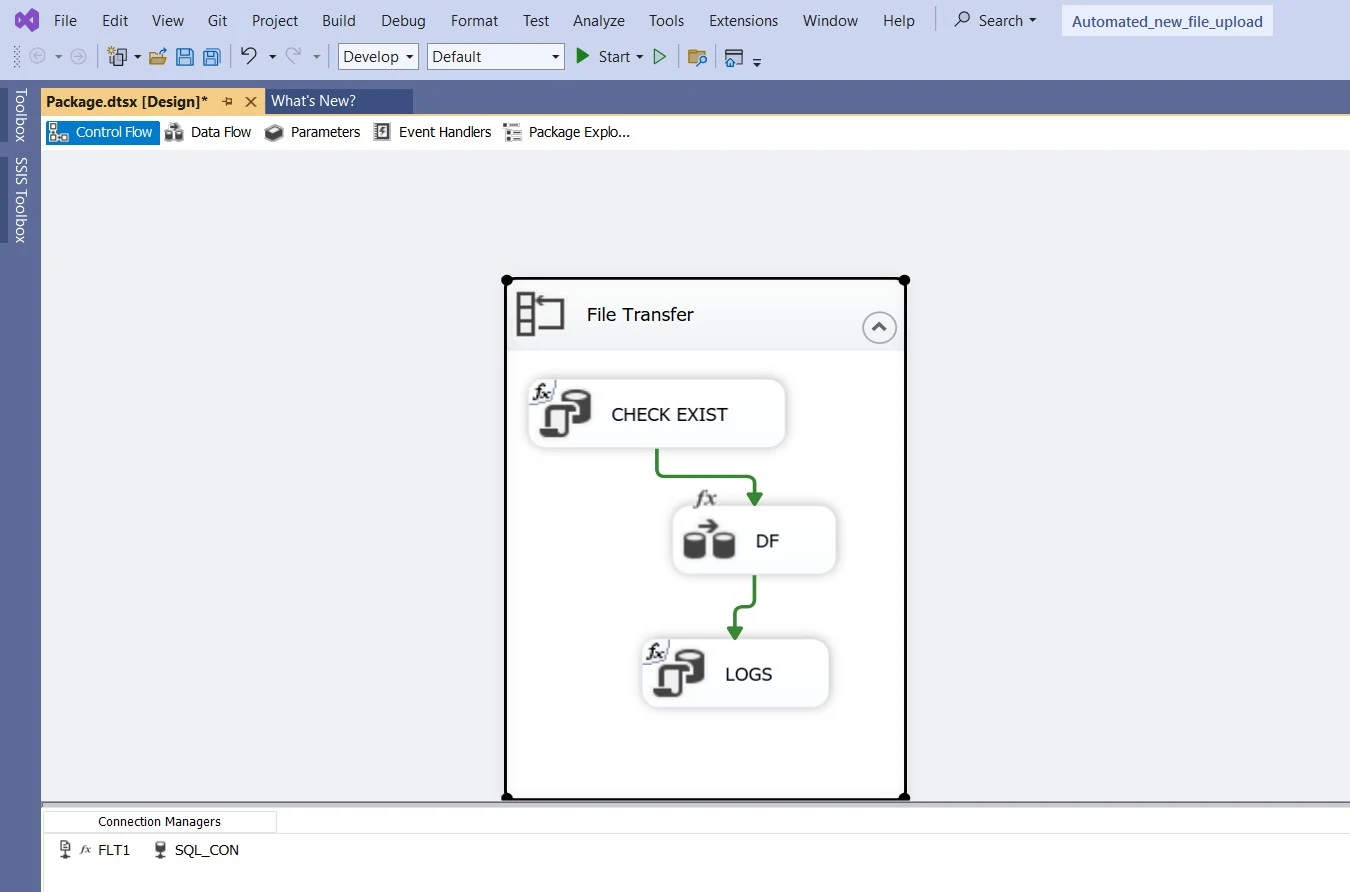Pin the Package.dtsx tab
Viewport: 1350px width, 892px height.
228,102
